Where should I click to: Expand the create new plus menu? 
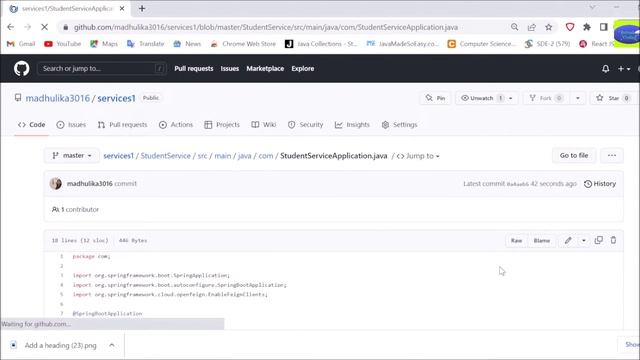pyautogui.click(x=624, y=69)
